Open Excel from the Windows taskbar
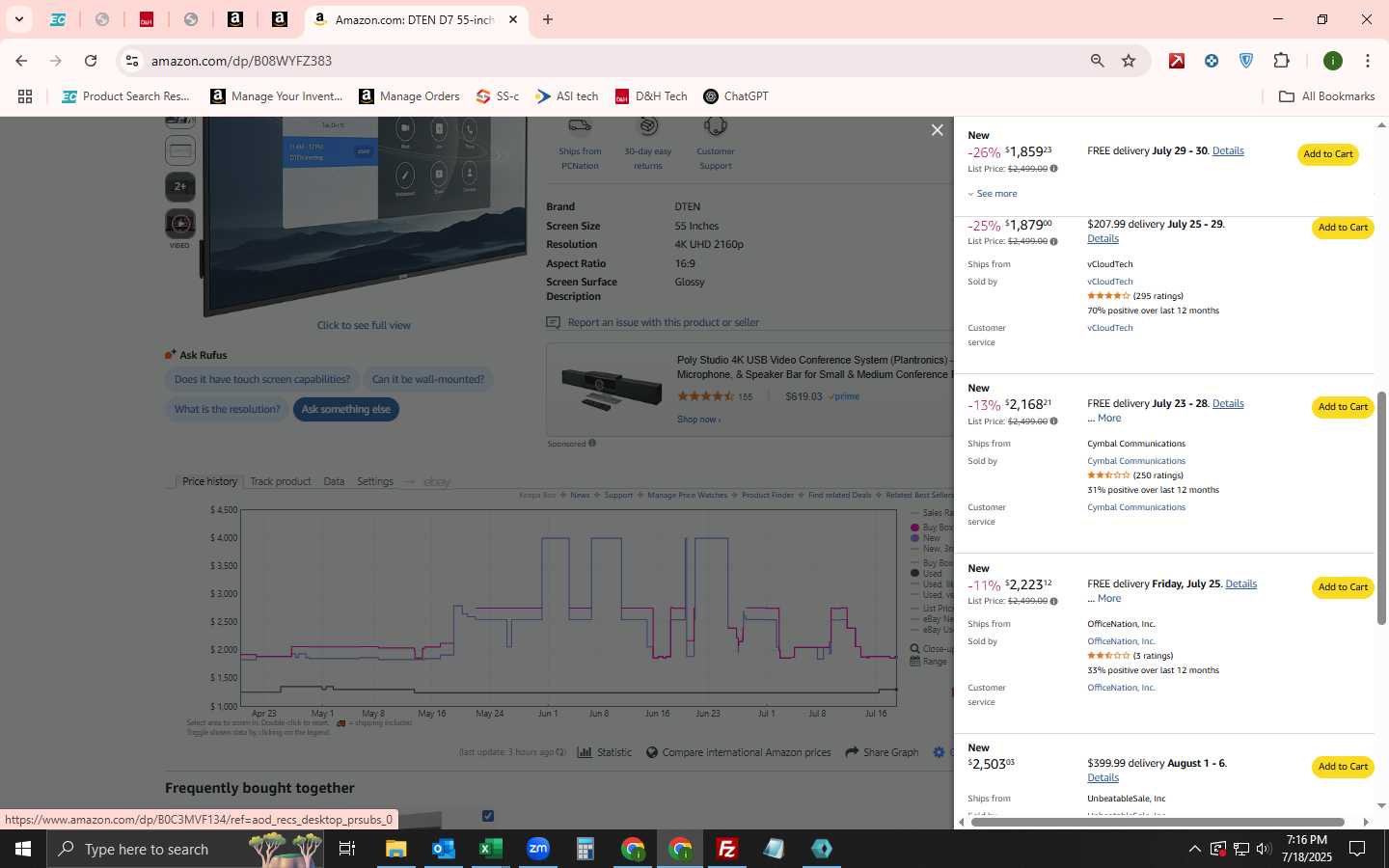Screen dimensions: 1389x868 tap(490, 849)
